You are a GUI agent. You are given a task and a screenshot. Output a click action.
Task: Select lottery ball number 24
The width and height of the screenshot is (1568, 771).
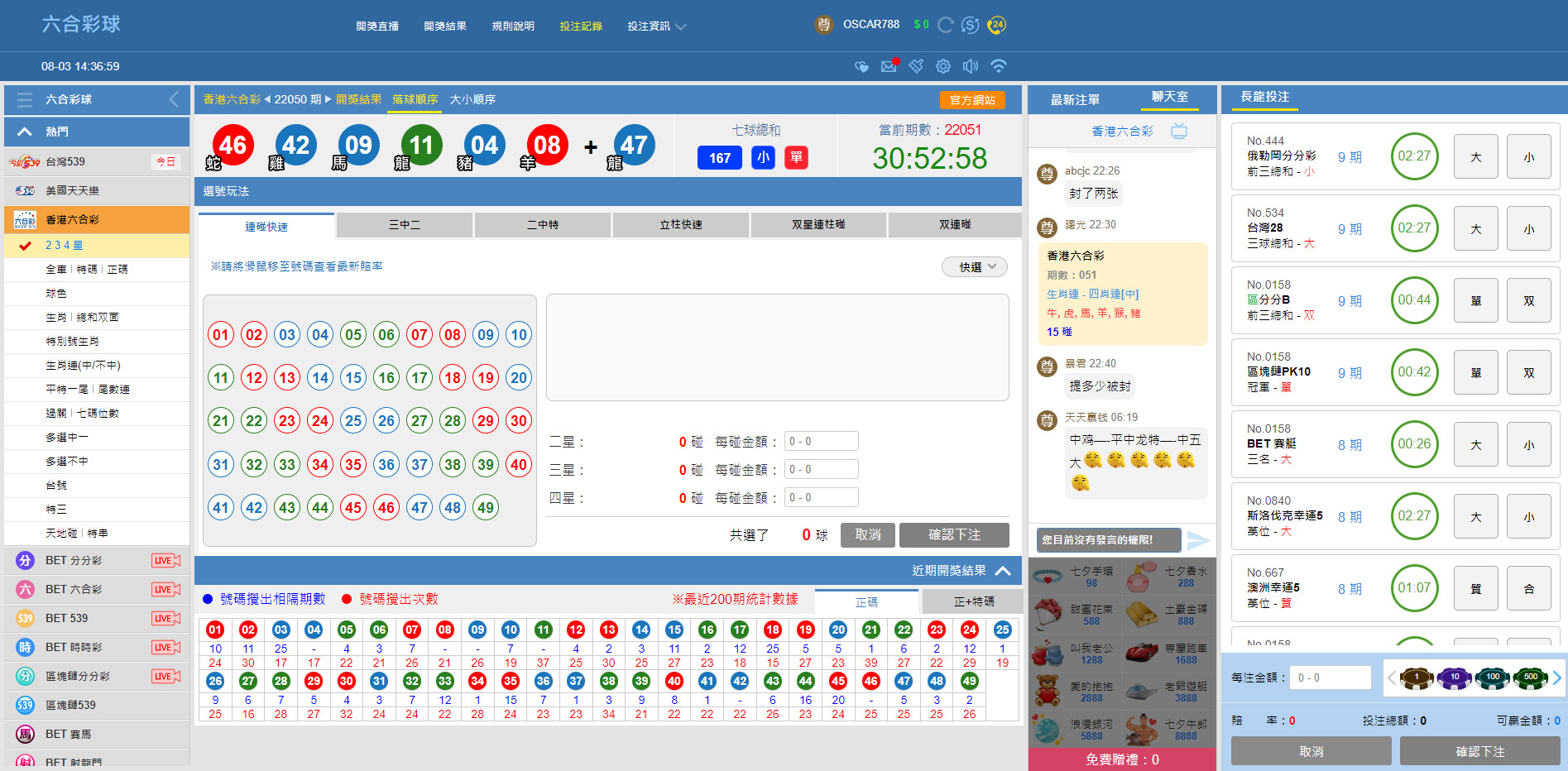coord(320,421)
